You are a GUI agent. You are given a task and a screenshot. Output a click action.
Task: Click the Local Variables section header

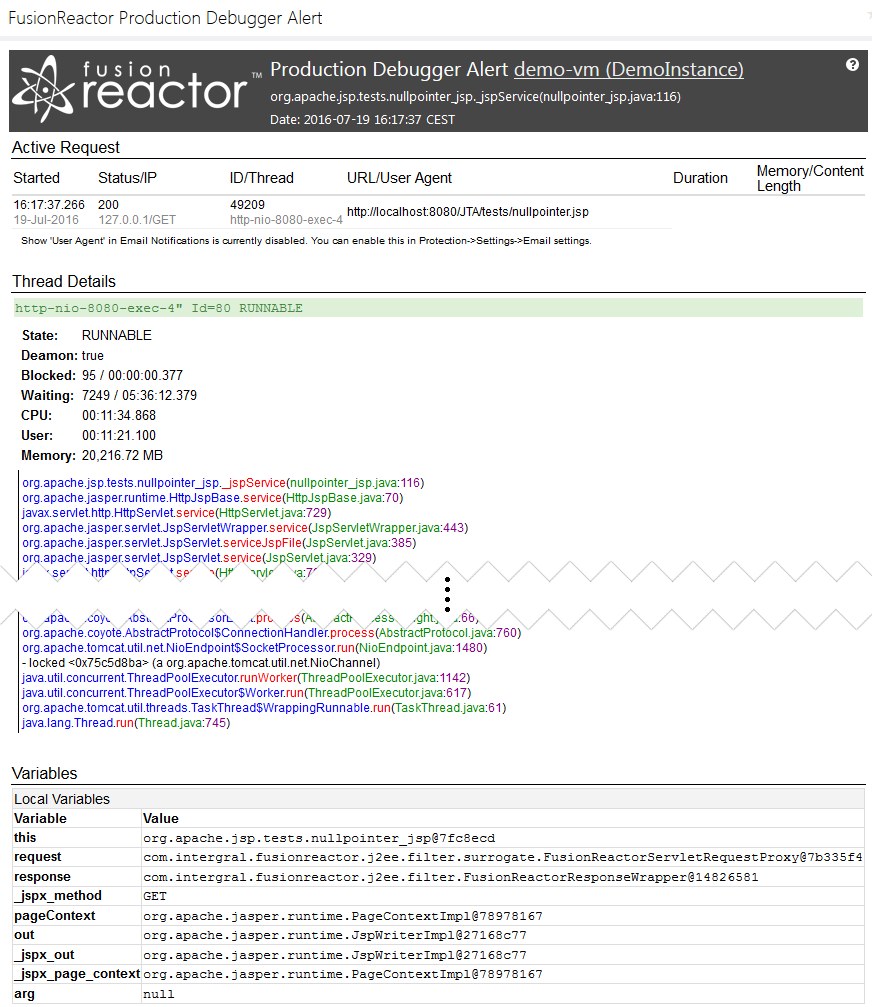pos(438,799)
